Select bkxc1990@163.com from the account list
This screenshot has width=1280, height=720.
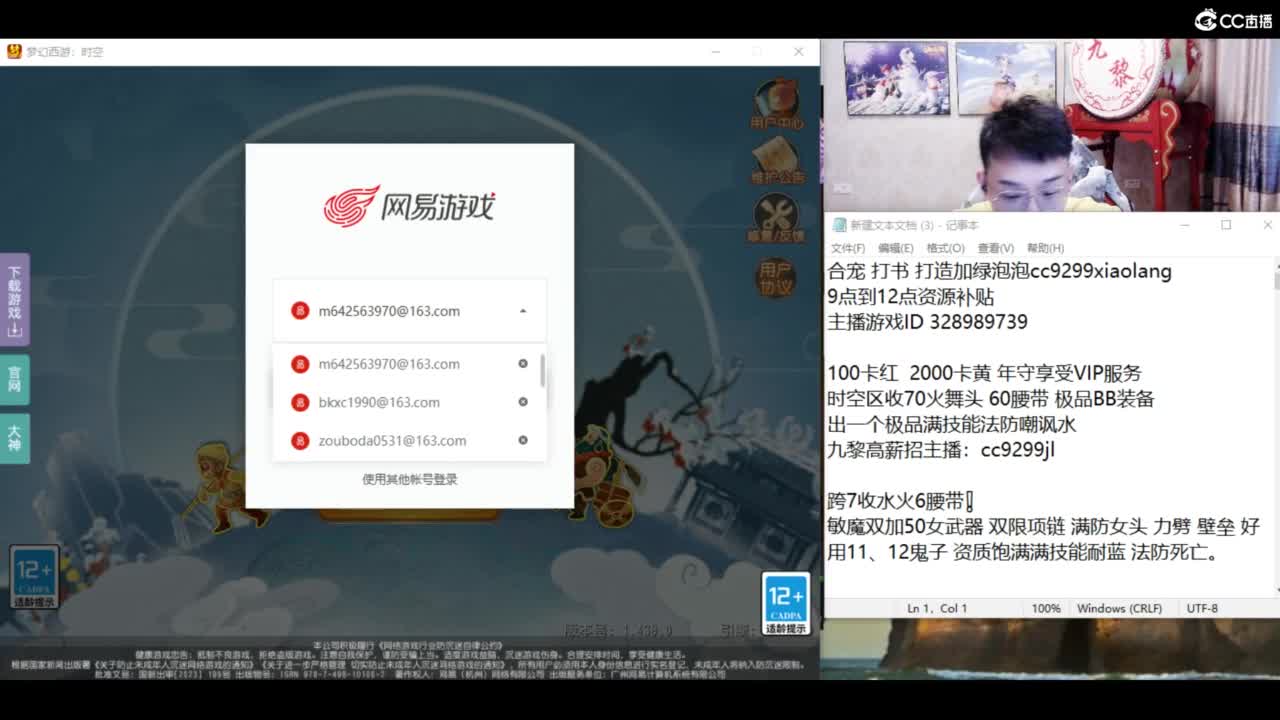click(x=379, y=402)
